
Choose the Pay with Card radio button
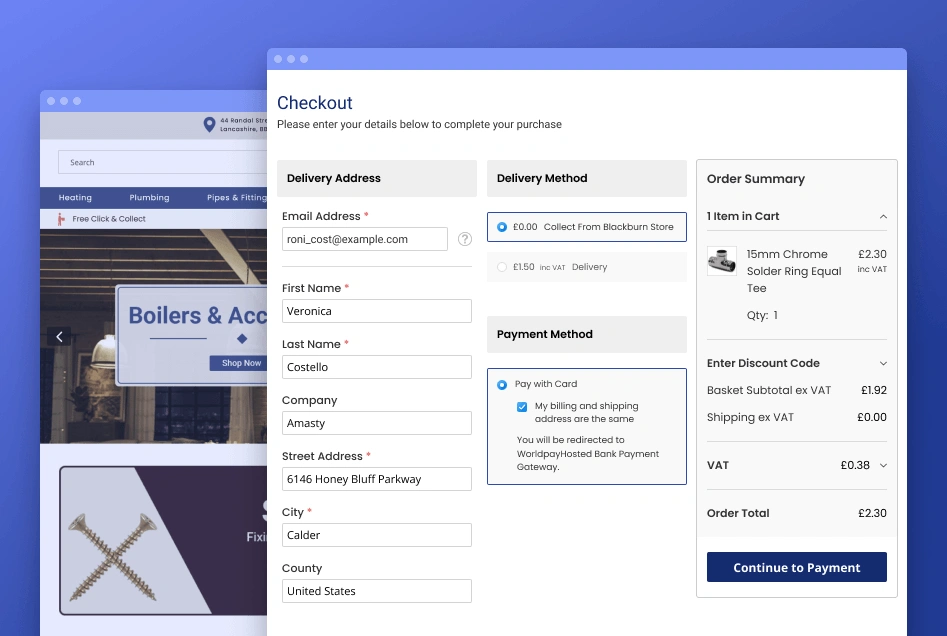502,384
